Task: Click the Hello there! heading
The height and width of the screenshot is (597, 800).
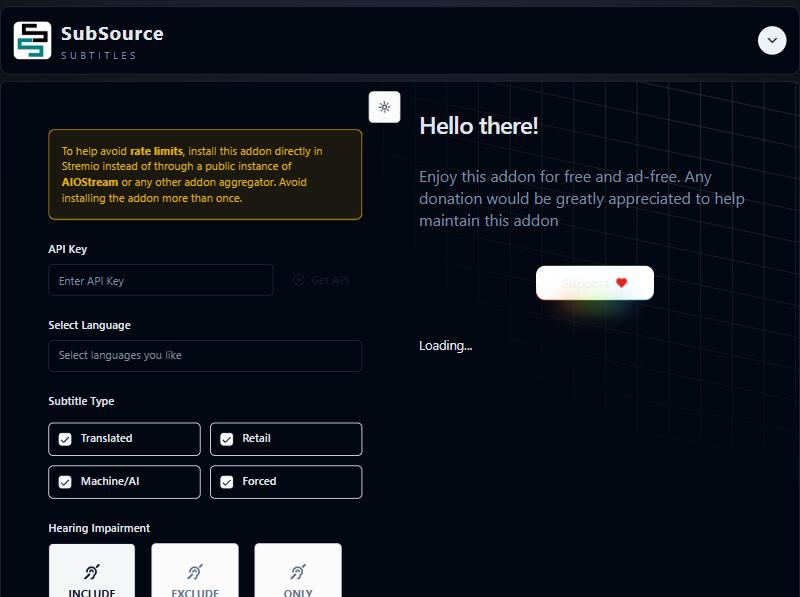Action: point(479,126)
